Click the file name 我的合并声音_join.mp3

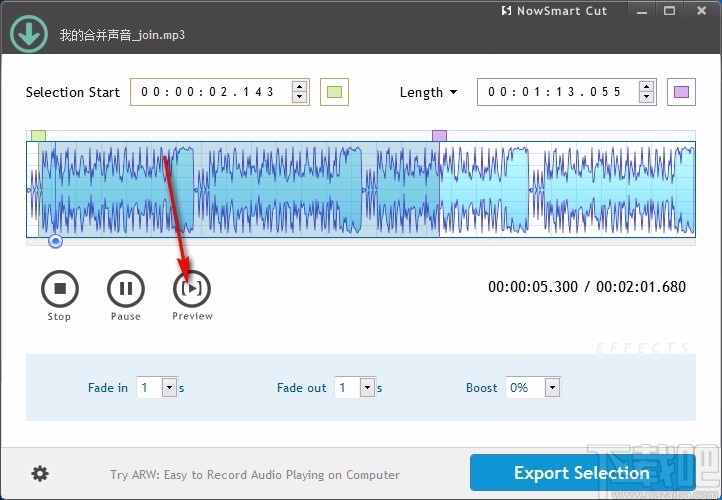point(122,35)
